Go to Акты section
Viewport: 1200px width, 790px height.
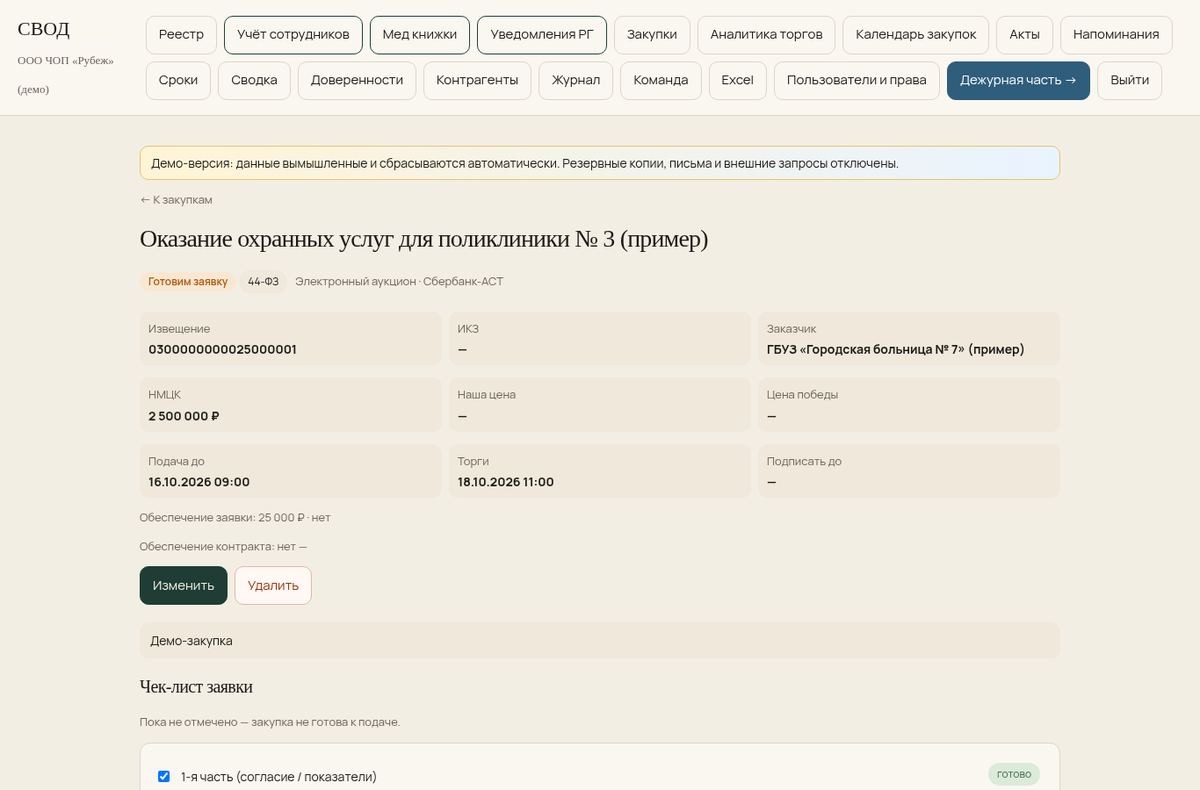tap(1024, 34)
